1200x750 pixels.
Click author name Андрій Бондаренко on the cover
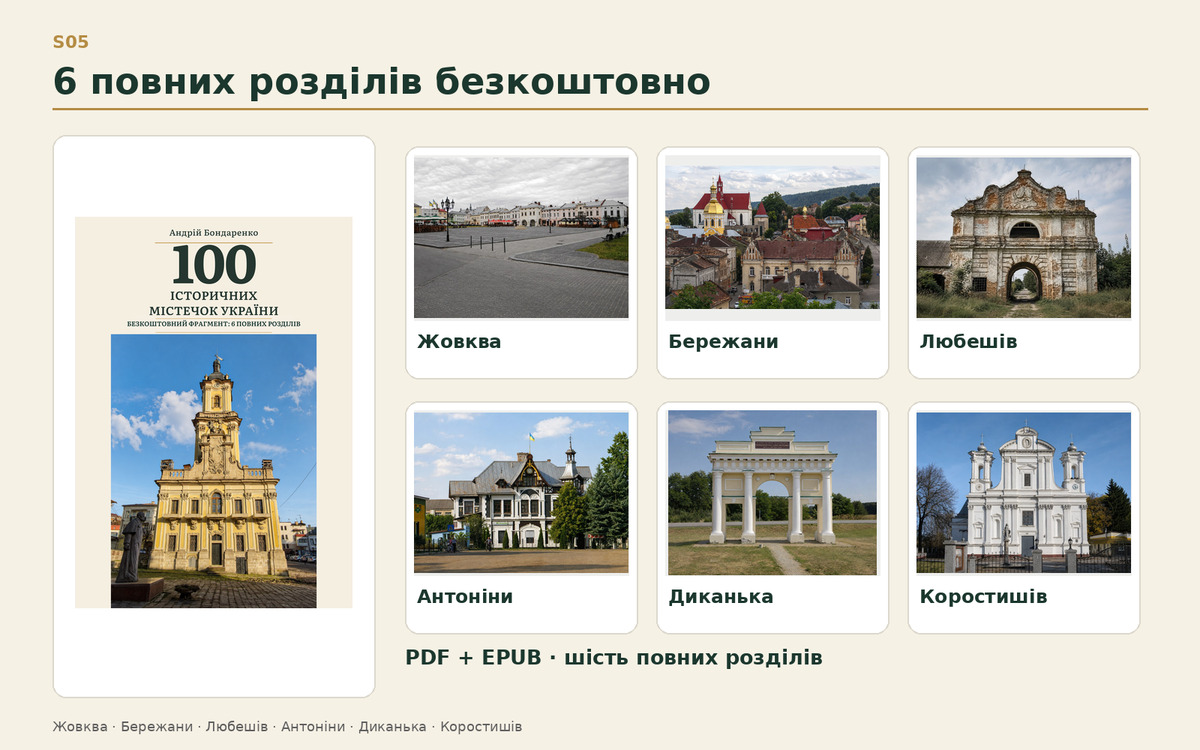[x=214, y=232]
